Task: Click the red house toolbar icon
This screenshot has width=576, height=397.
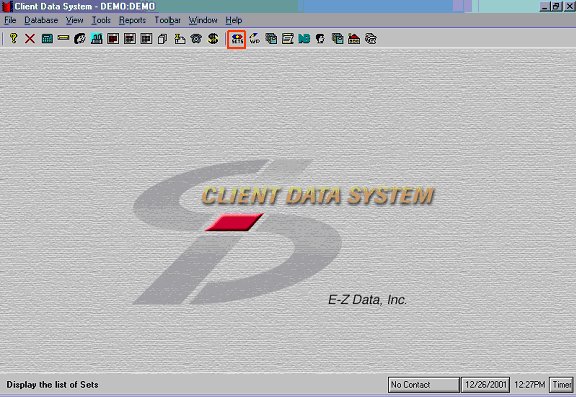Action: (x=354, y=39)
